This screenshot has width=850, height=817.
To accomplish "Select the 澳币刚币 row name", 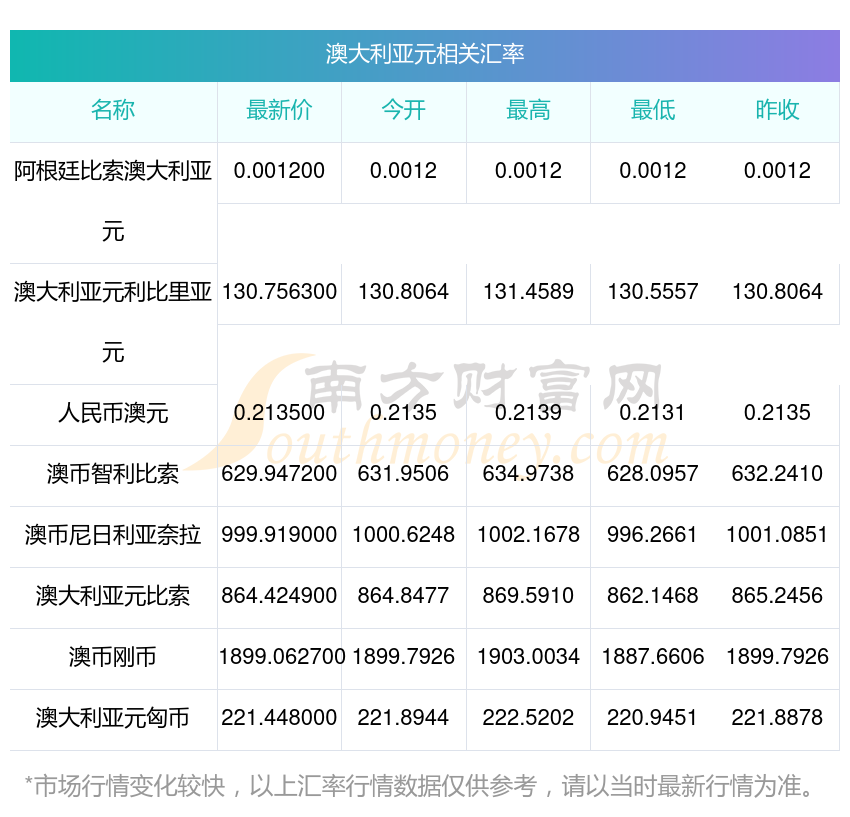I will point(113,657).
